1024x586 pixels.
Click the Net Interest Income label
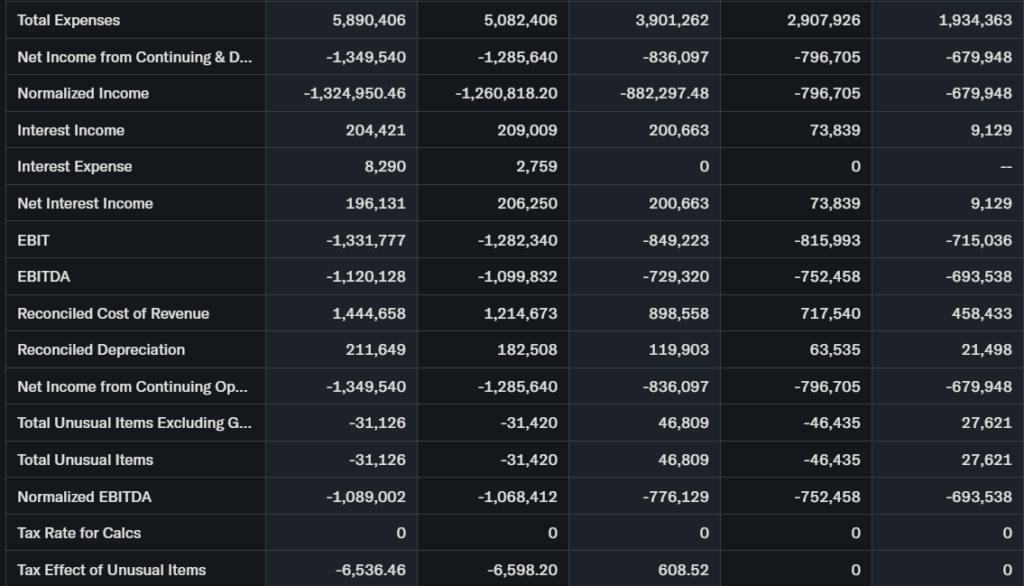85,203
